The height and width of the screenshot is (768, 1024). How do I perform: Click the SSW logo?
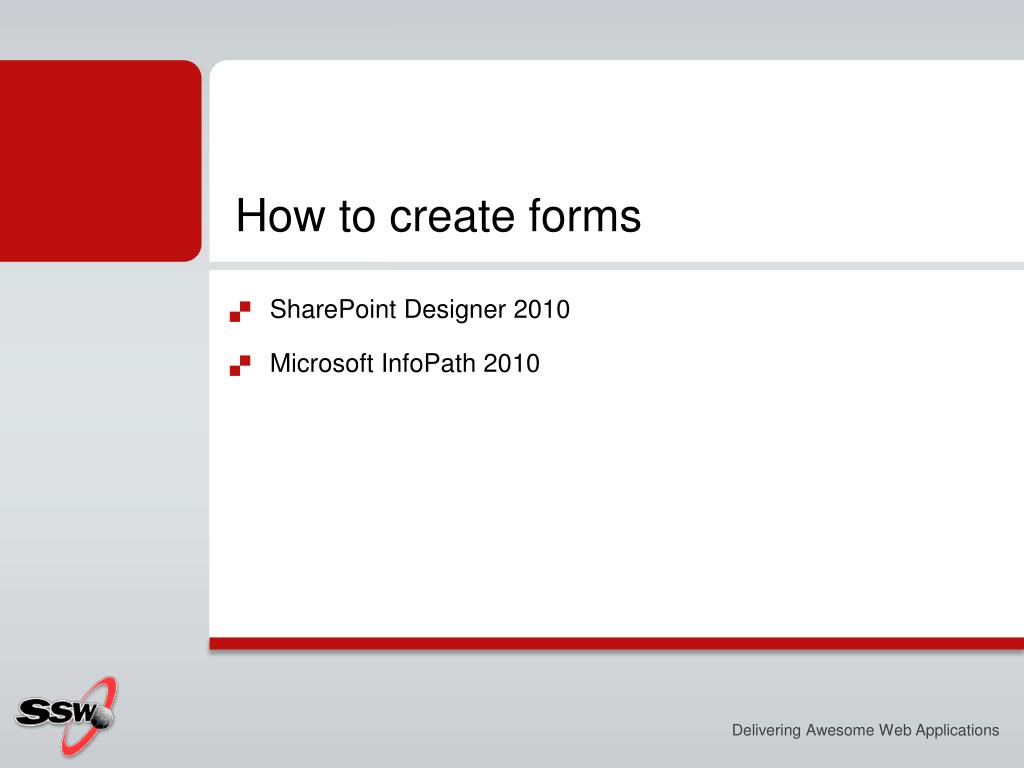point(66,716)
